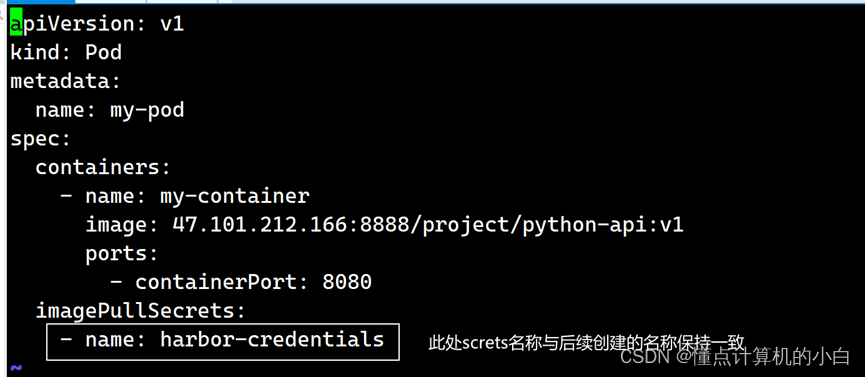
Task: Click the 'project' path segment in image
Action: coord(466,226)
